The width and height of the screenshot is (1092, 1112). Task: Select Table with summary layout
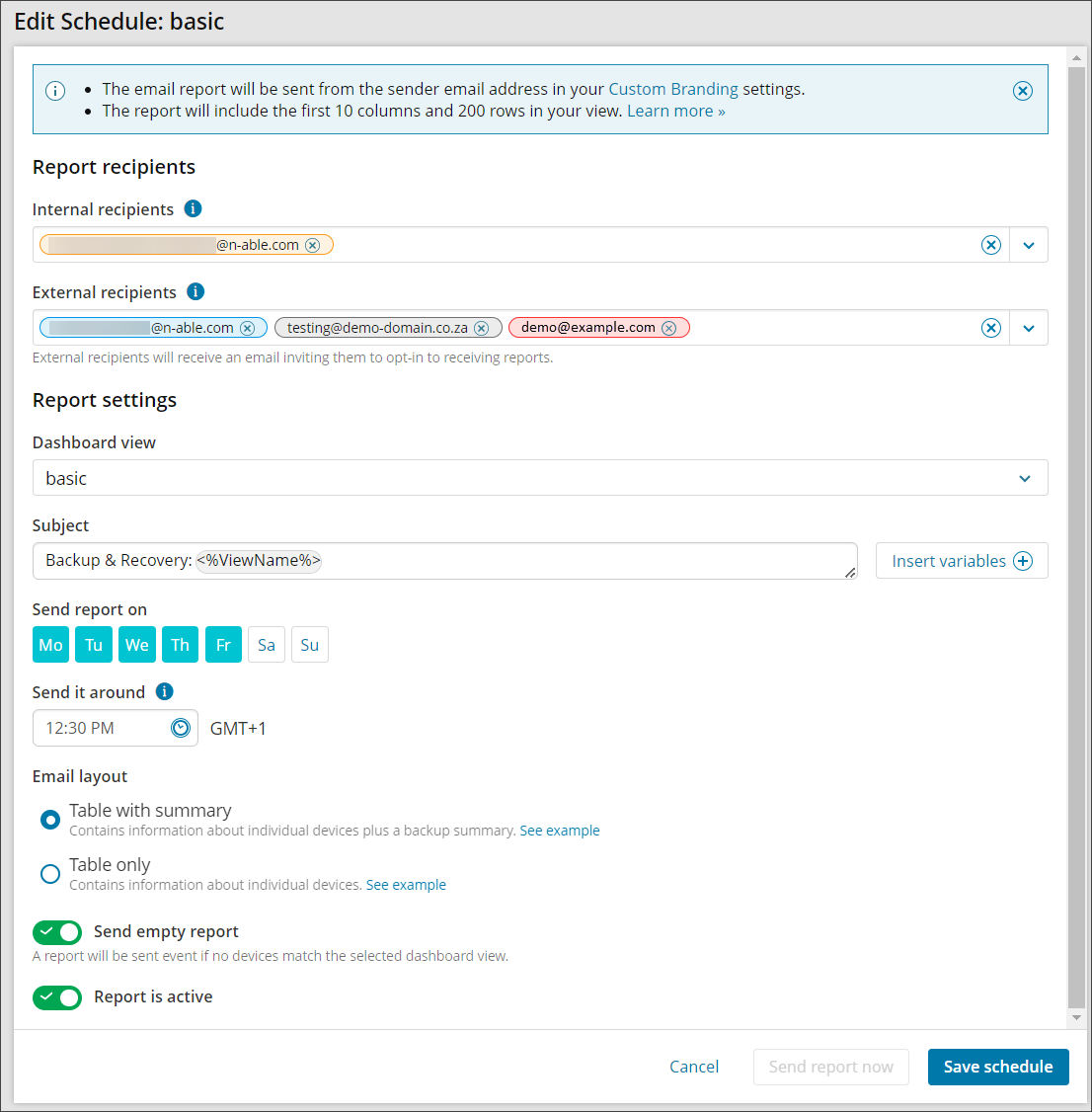[x=50, y=820]
